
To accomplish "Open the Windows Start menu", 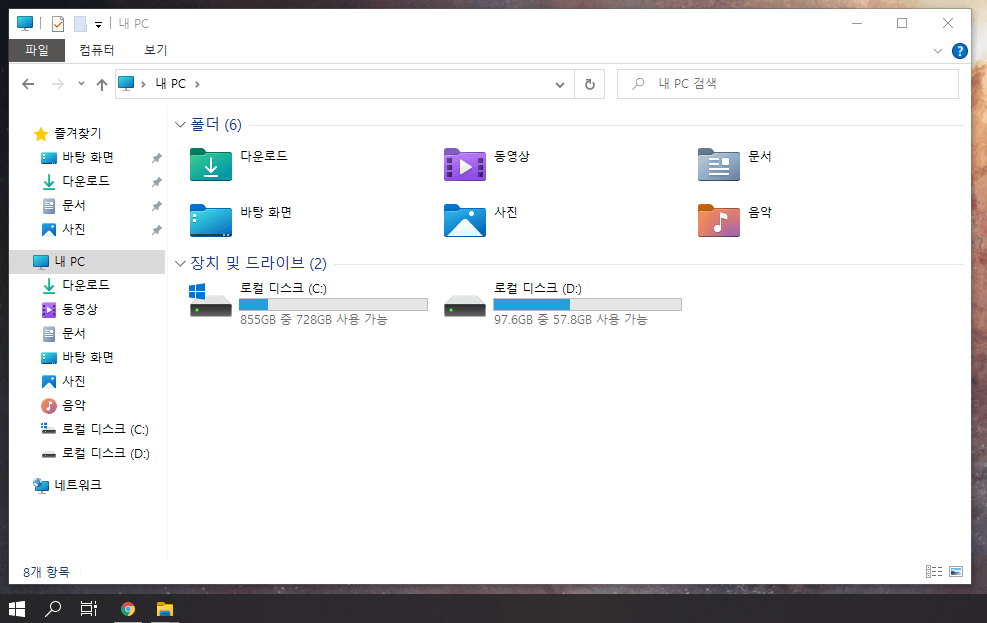I will pyautogui.click(x=17, y=609).
